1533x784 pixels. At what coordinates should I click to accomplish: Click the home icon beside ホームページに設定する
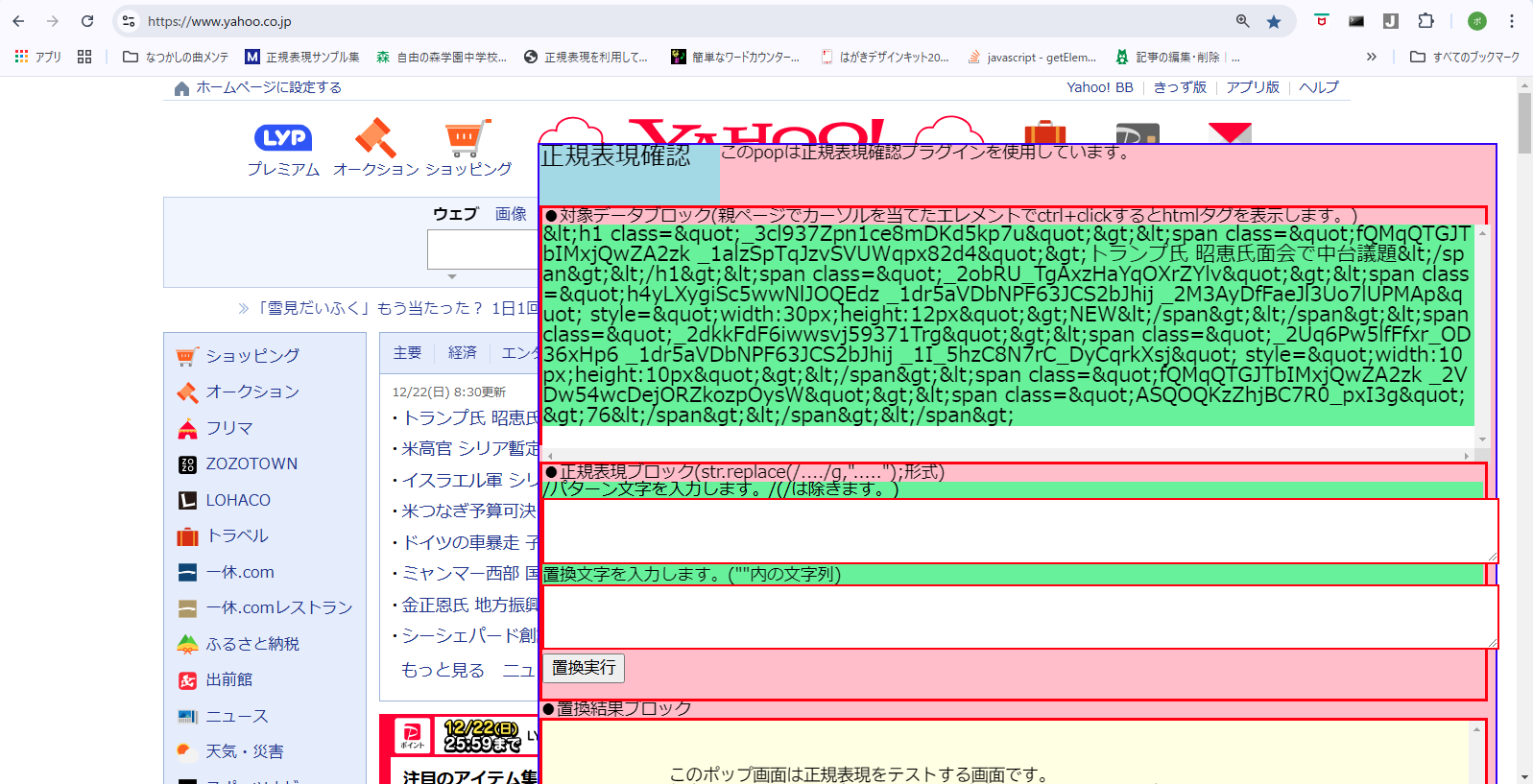pyautogui.click(x=181, y=88)
